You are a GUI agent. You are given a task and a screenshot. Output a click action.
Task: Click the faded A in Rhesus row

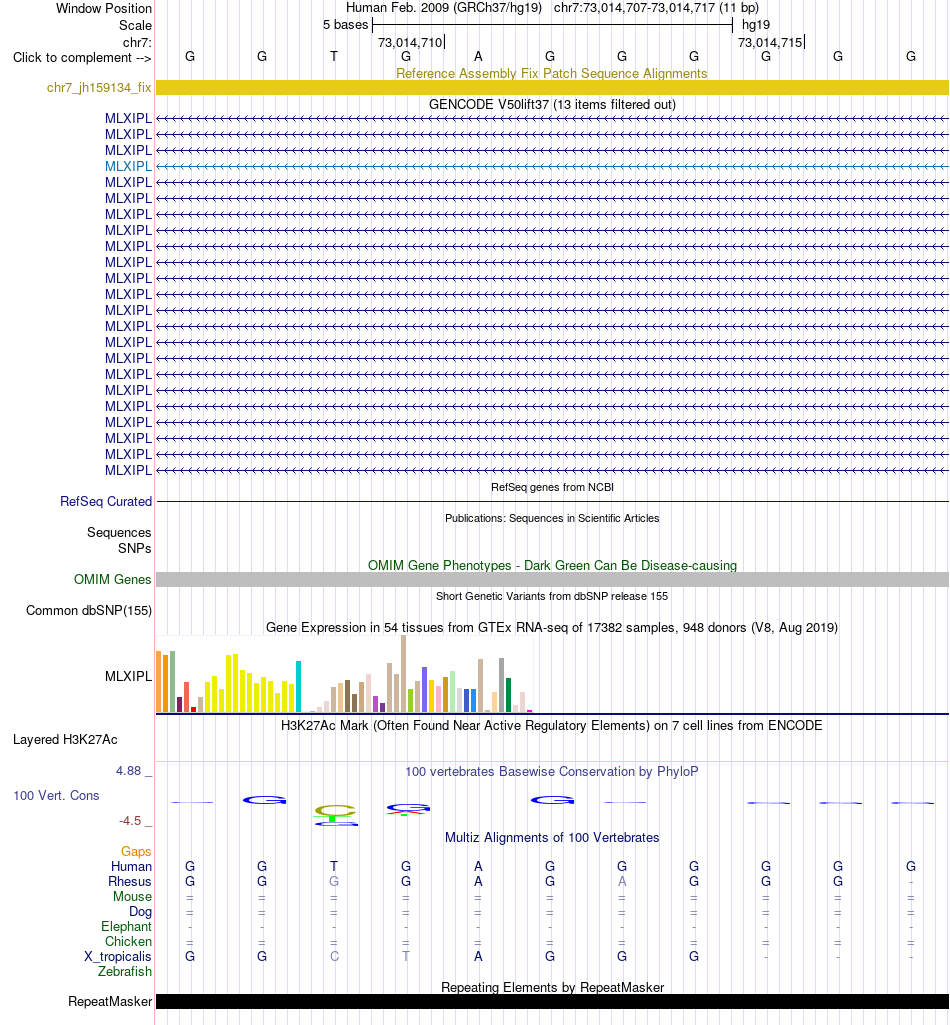coord(622,881)
